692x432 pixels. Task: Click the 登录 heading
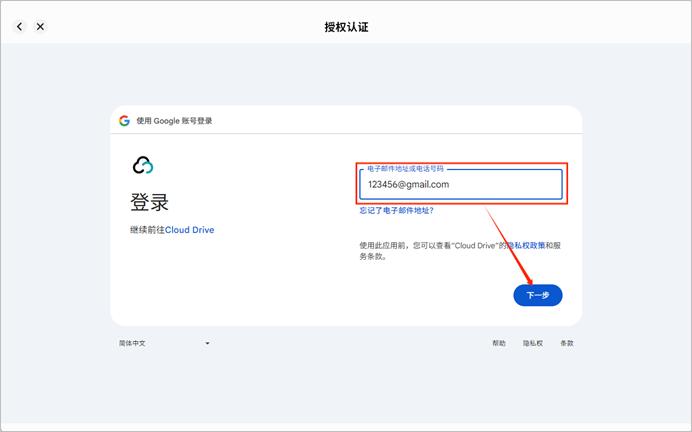tap(149, 202)
